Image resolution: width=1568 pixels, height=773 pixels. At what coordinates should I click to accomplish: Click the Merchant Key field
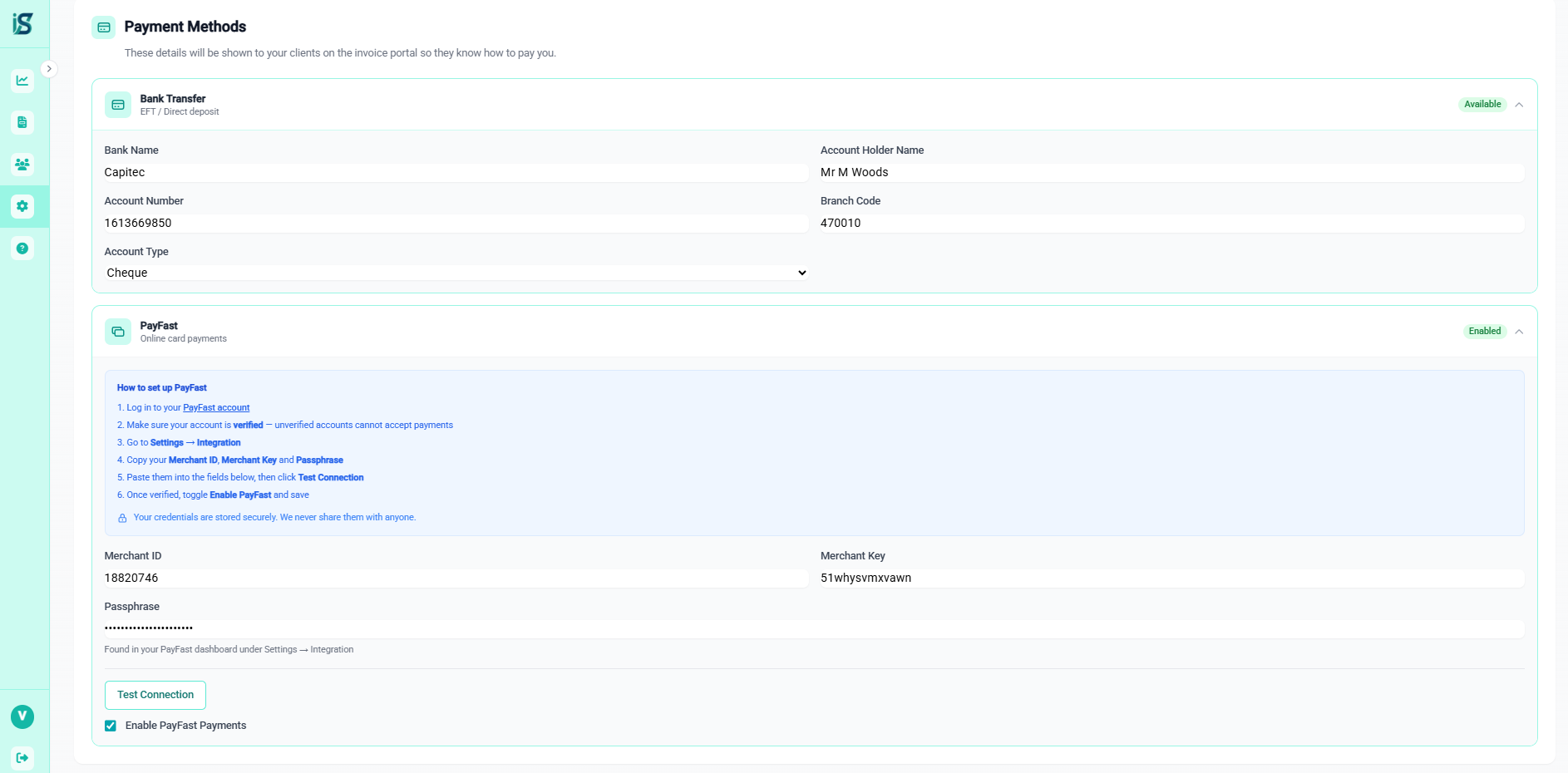pyautogui.click(x=1172, y=578)
